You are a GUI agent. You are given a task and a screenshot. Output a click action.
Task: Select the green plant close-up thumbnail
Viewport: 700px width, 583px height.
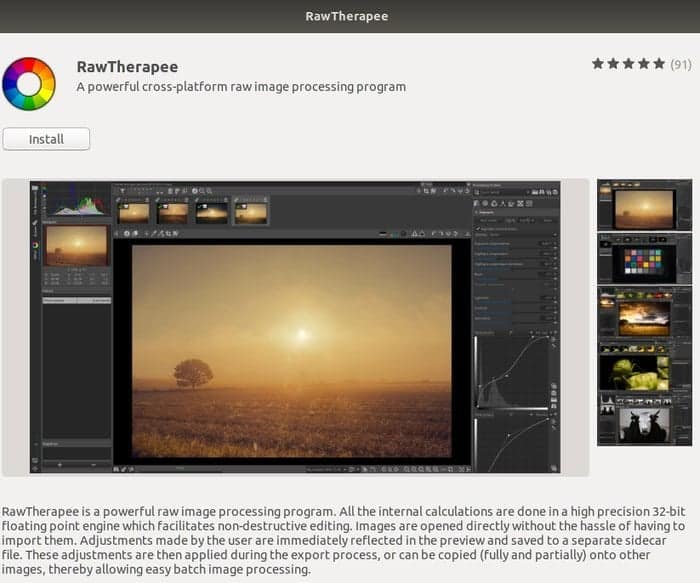[x=645, y=366]
